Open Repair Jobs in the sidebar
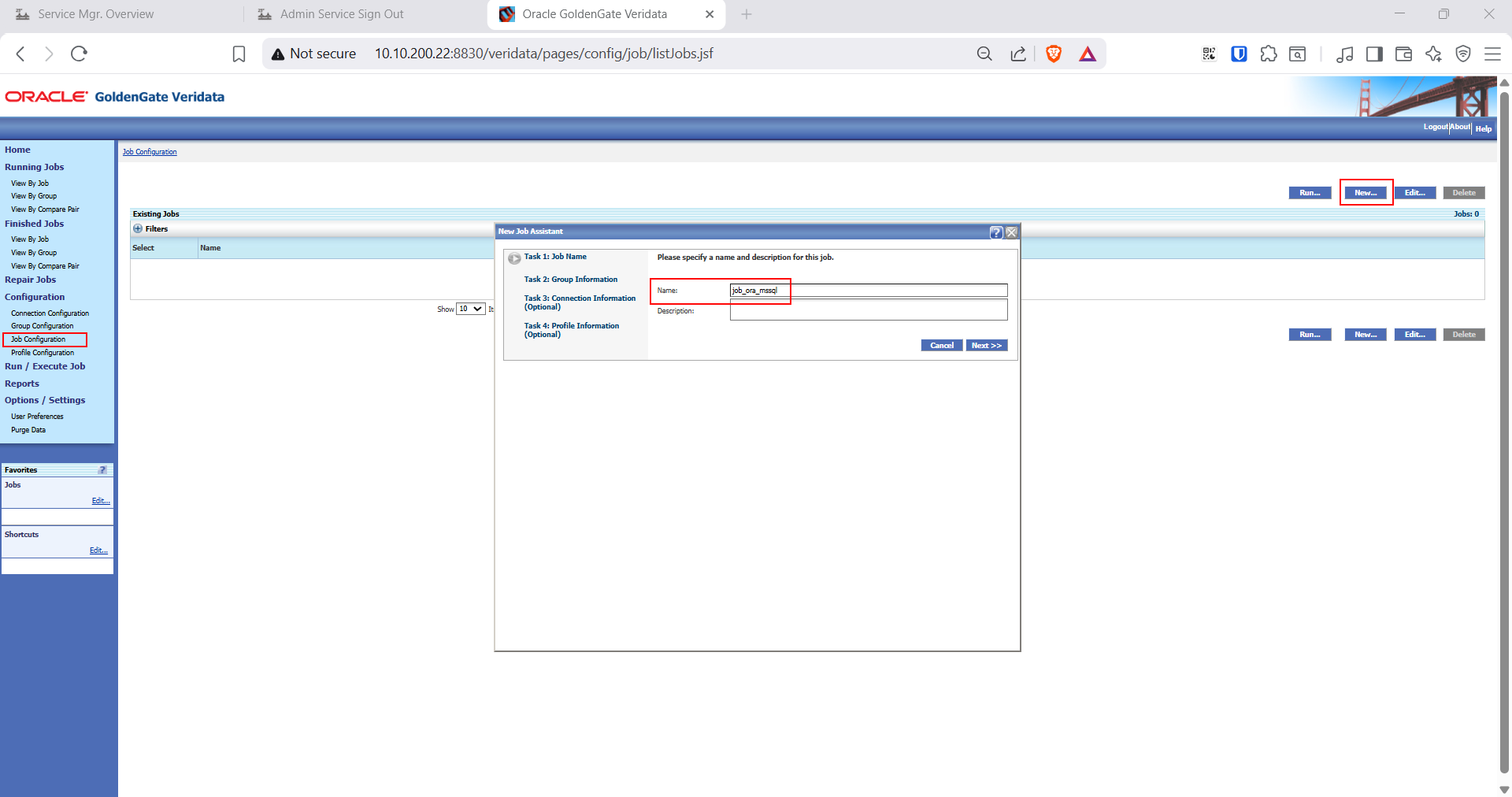 [30, 280]
